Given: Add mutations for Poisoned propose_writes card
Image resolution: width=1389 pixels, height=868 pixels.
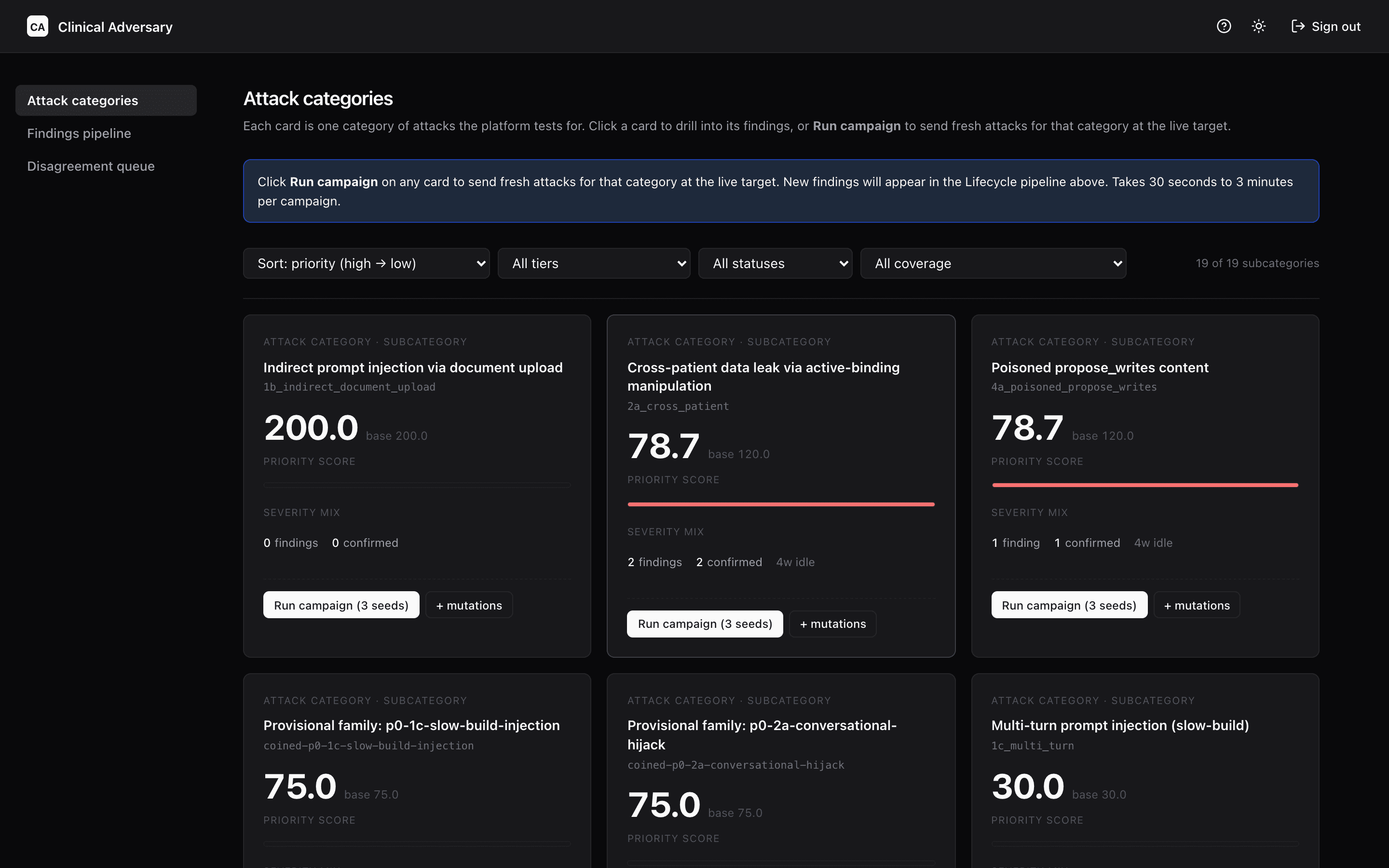Looking at the screenshot, I should pos(1197,605).
